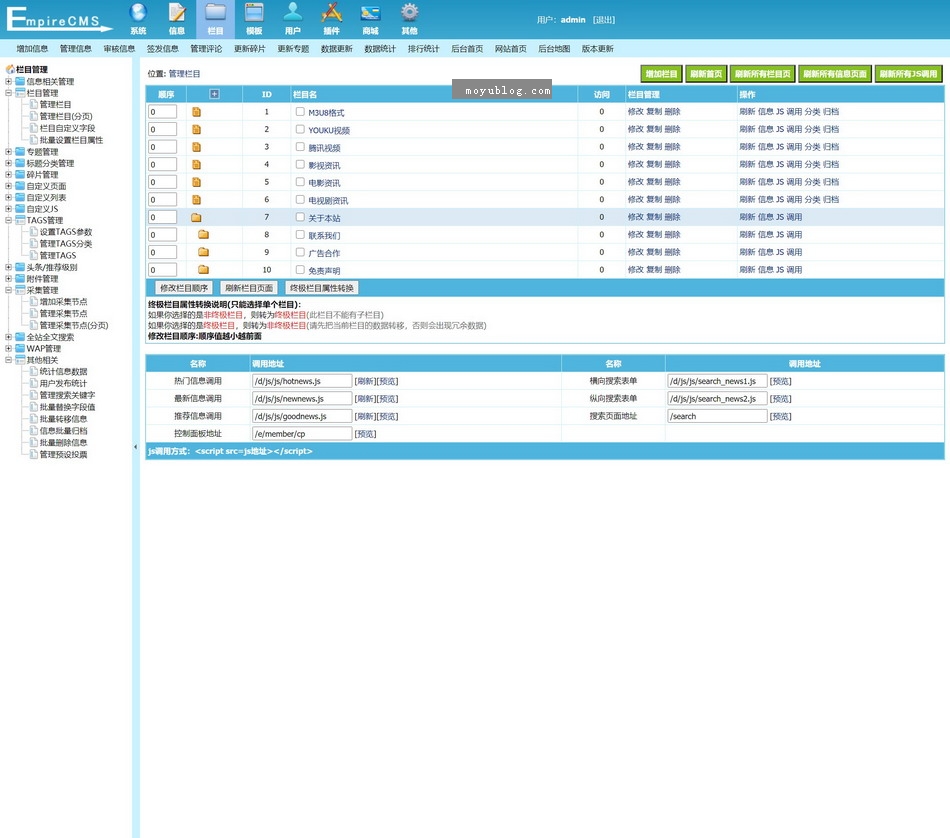The image size is (950, 838).
Task: Open the 增加信息 menu item
Action: click(x=32, y=48)
